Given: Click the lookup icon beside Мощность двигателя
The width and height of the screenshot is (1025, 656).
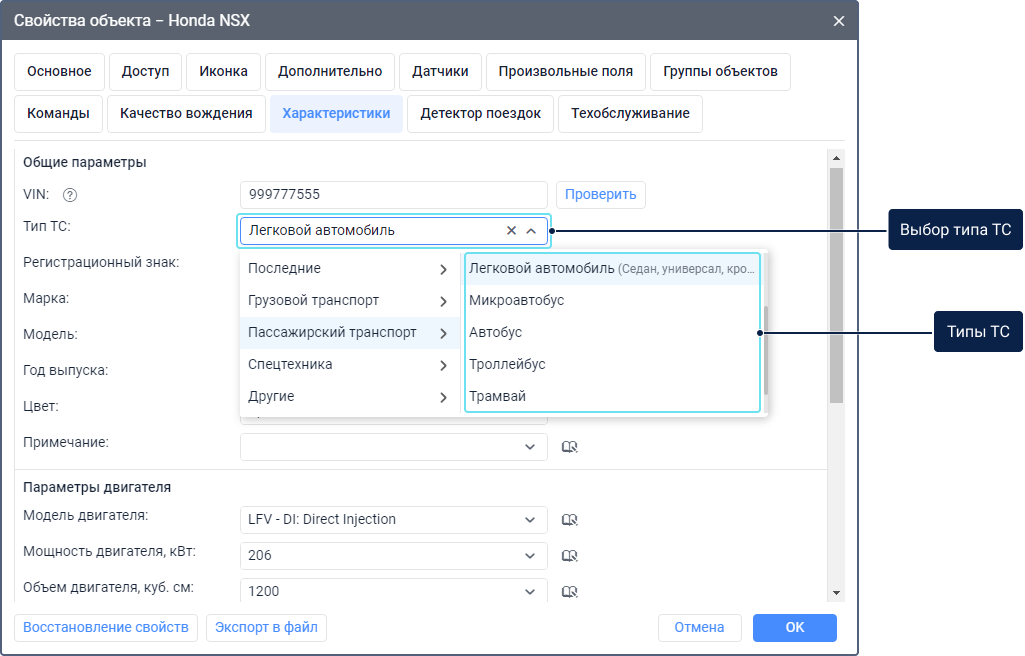Looking at the screenshot, I should pyautogui.click(x=570, y=556).
